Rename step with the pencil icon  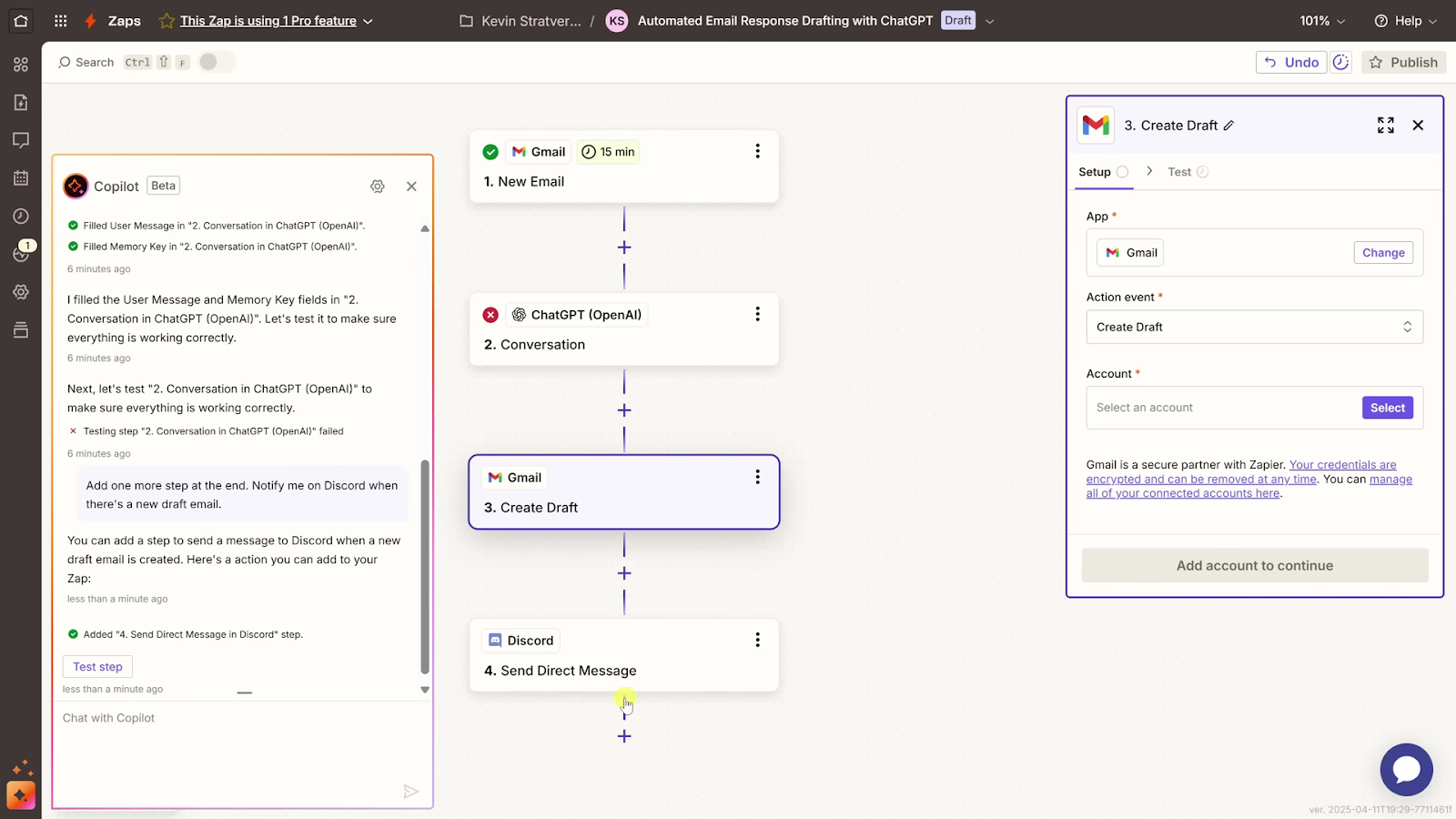(x=1228, y=126)
